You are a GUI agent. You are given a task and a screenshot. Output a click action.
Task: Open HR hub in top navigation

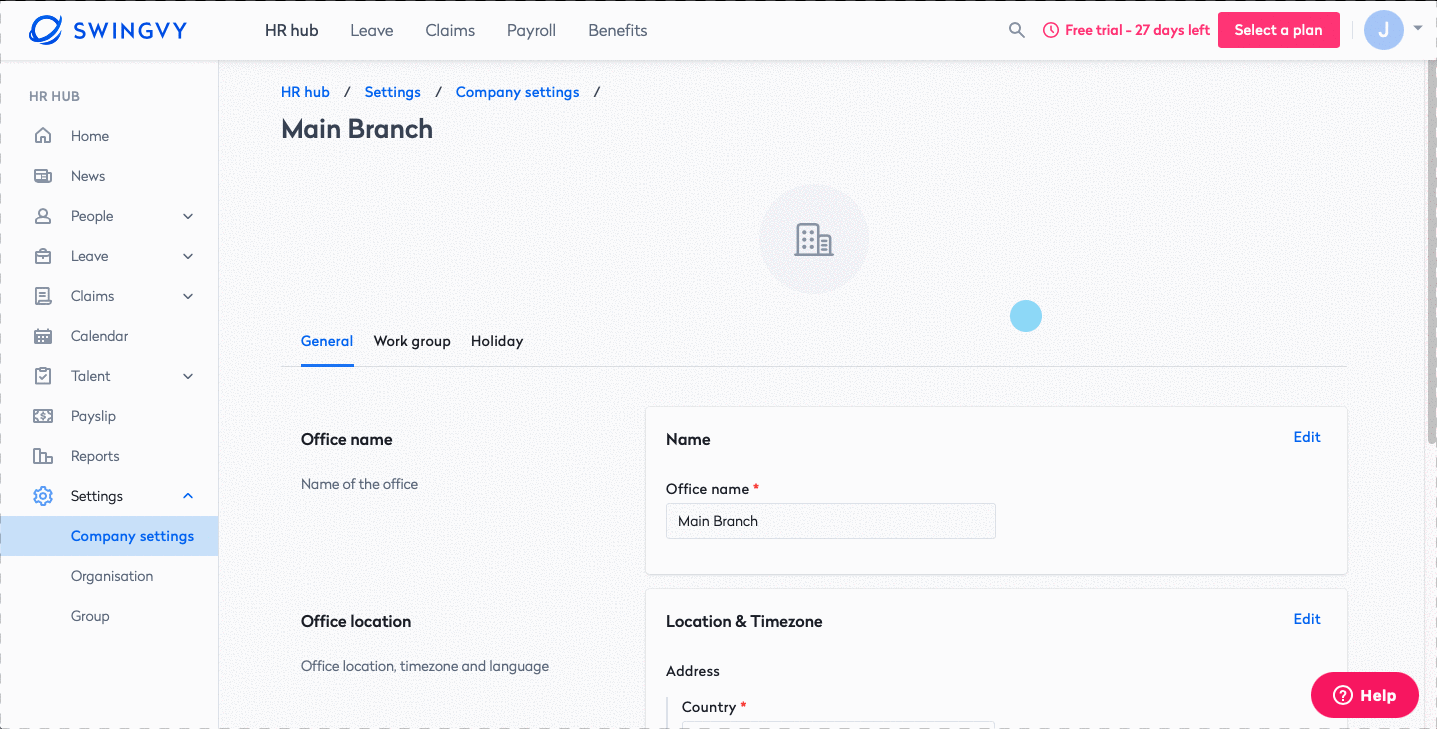[292, 30]
